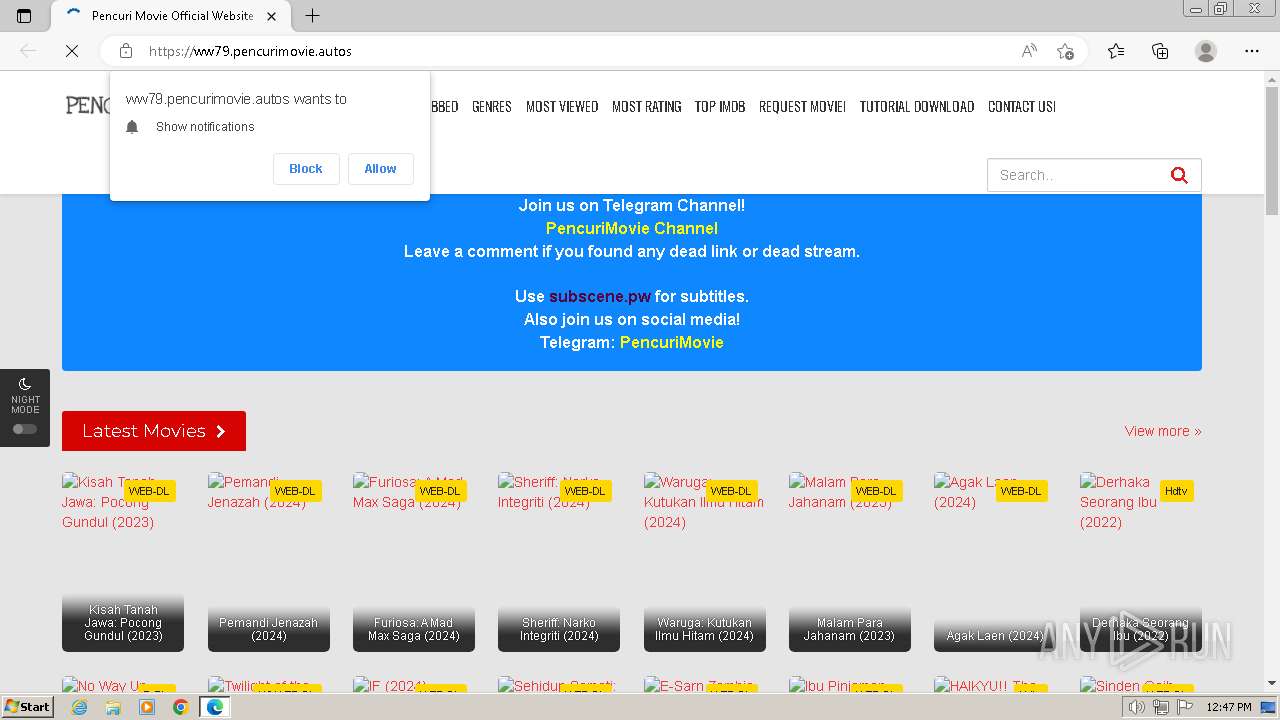
Task: Open File Explorer from the taskbar
Action: click(x=113, y=707)
